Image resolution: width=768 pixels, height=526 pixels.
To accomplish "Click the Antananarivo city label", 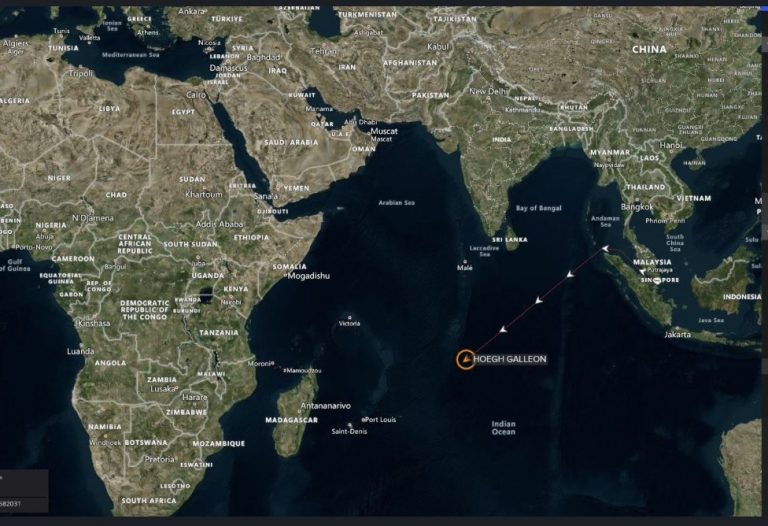I will pyautogui.click(x=325, y=406).
